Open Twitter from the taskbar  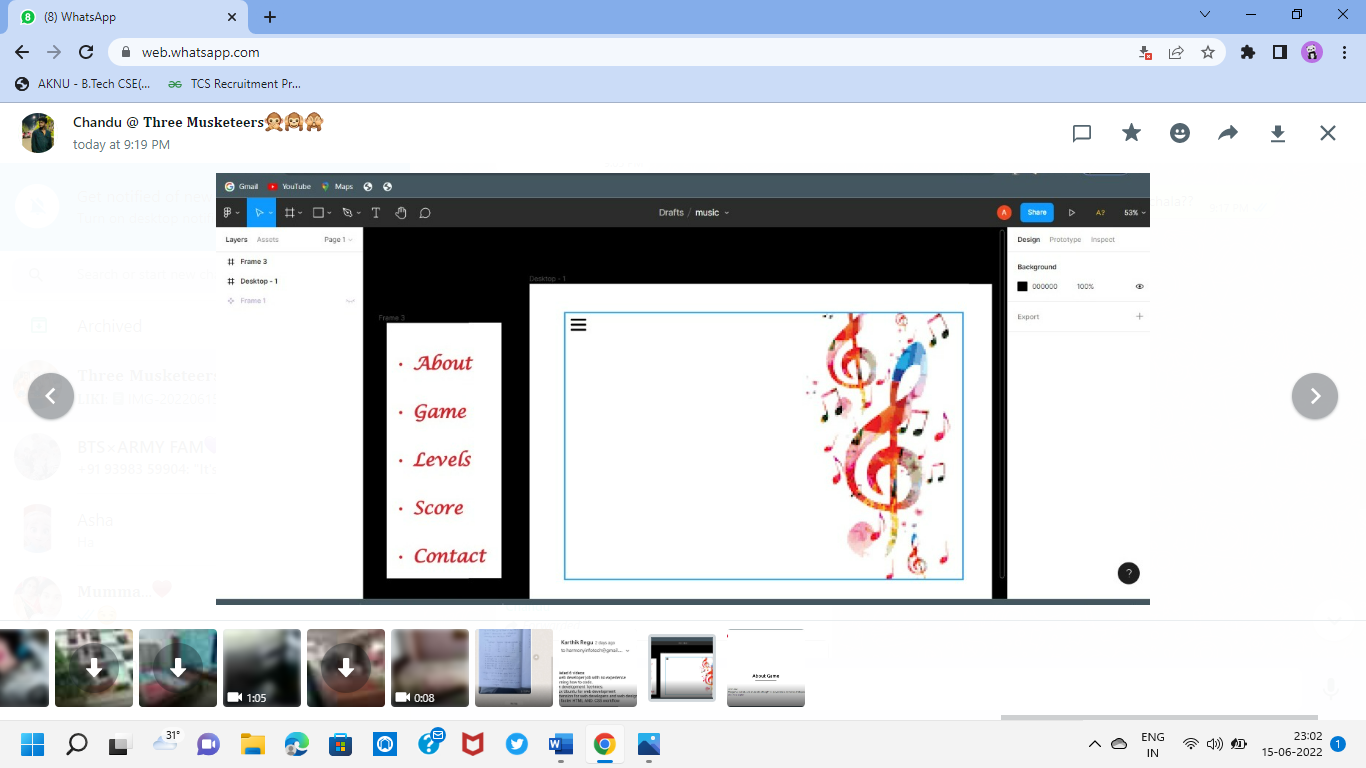coord(517,744)
